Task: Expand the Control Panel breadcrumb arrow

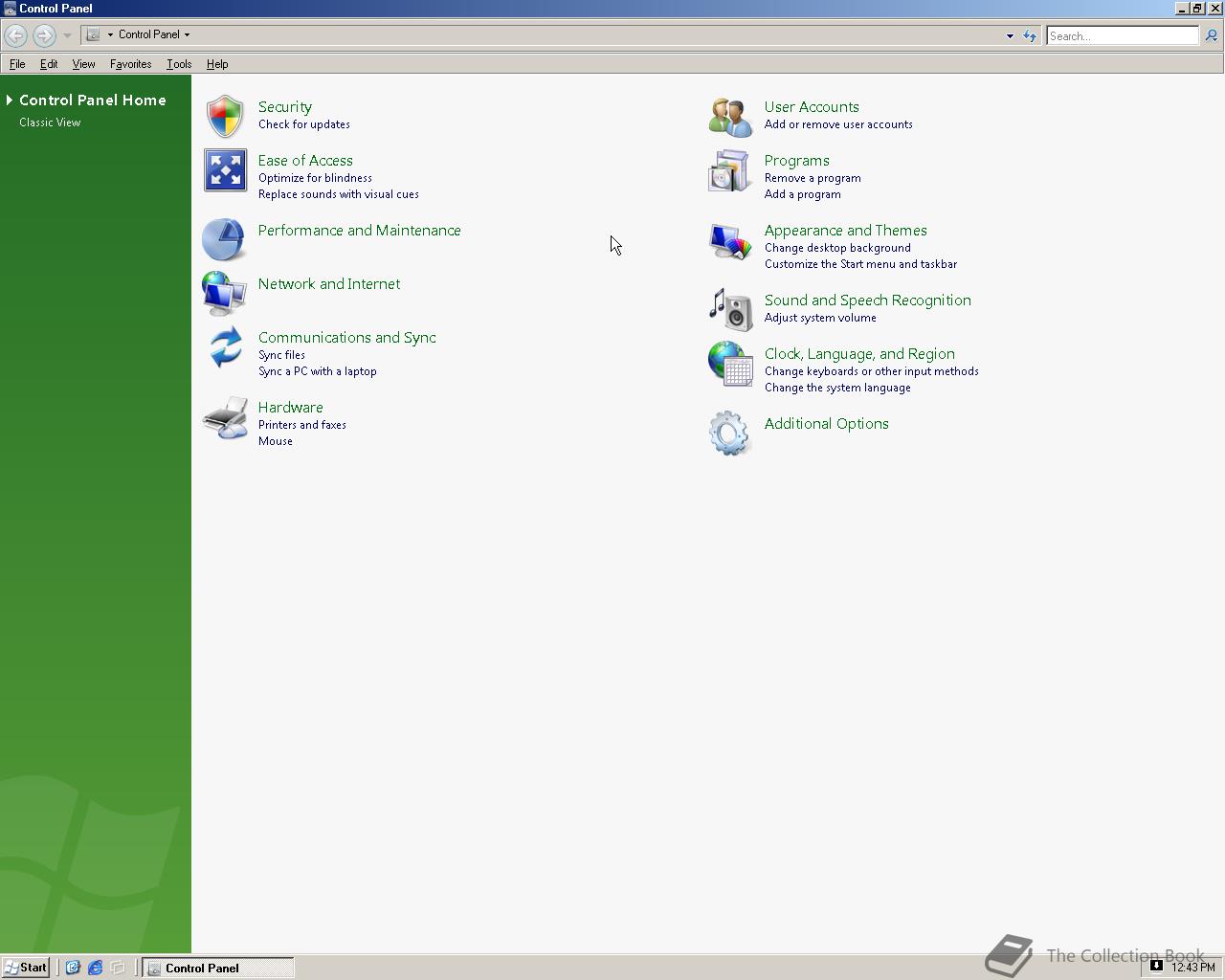Action: pos(187,34)
